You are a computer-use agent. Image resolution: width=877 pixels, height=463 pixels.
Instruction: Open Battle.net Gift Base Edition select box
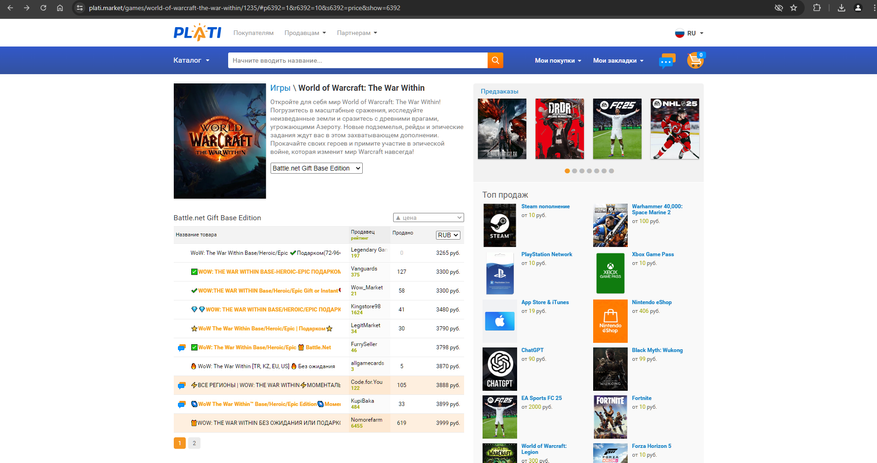316,168
